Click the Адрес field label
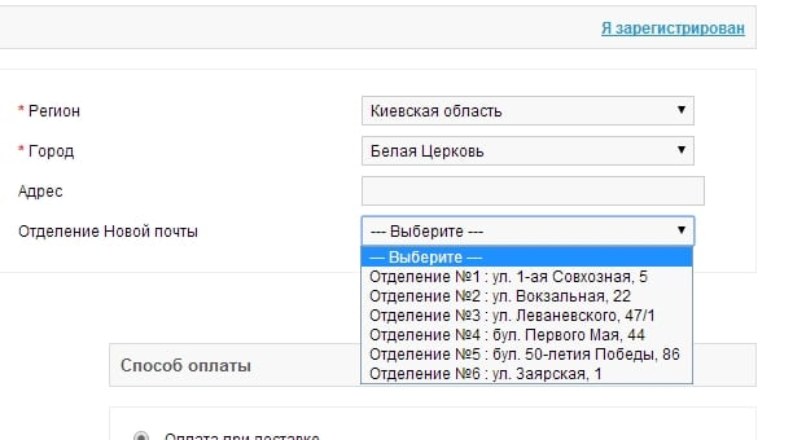The height and width of the screenshot is (440, 806). pyautogui.click(x=40, y=191)
